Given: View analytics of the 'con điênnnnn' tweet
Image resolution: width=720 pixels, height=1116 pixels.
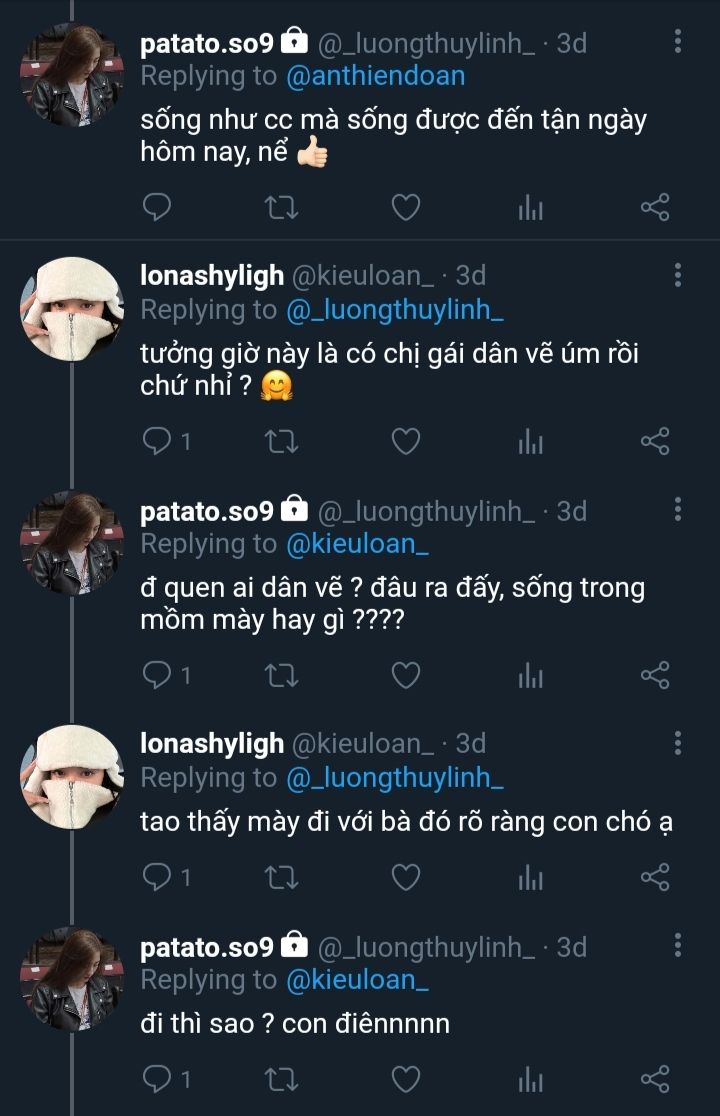Looking at the screenshot, I should click(x=530, y=1079).
